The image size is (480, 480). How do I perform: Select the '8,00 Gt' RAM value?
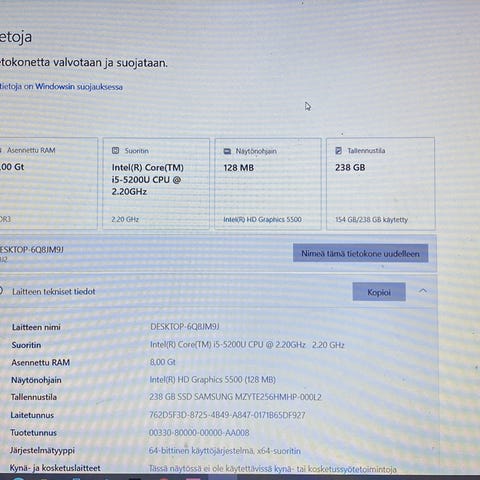coord(163,362)
